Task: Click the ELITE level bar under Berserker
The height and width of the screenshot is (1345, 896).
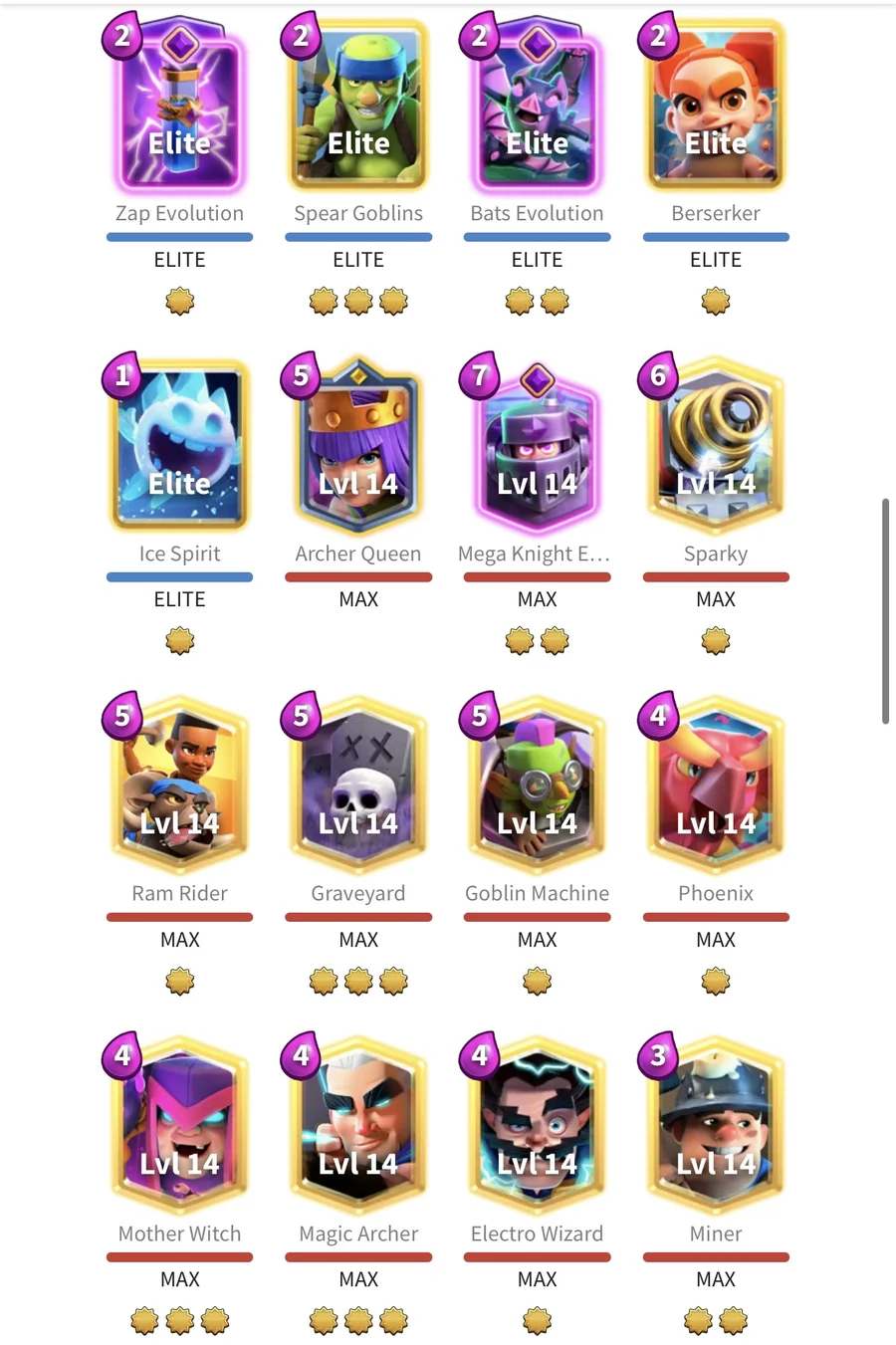Action: 716,237
